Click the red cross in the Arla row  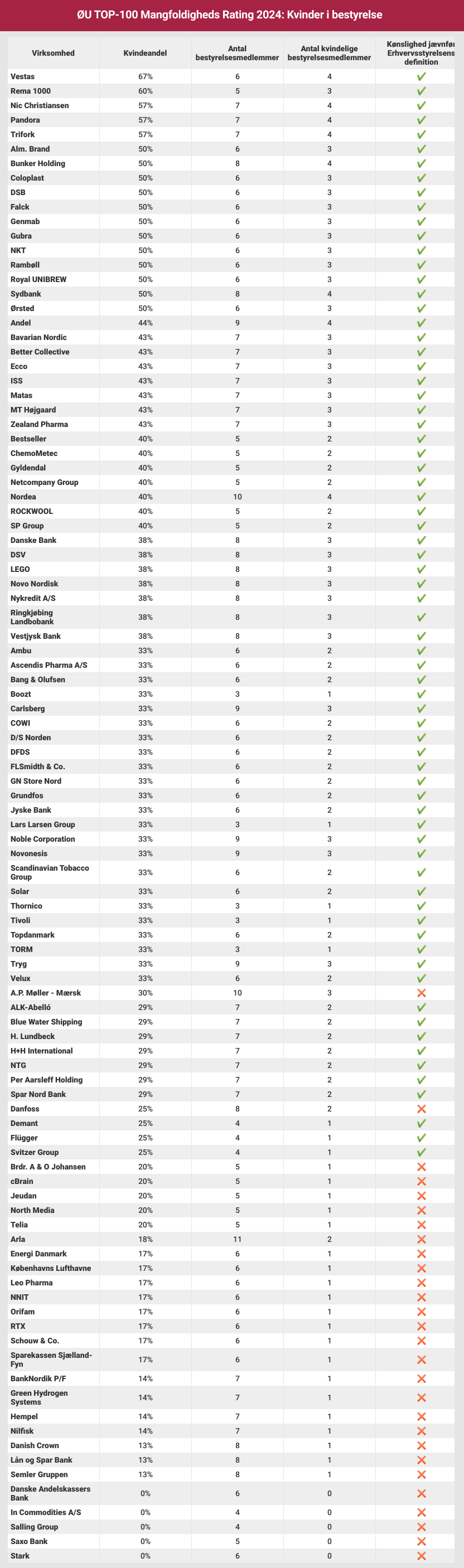[420, 1239]
